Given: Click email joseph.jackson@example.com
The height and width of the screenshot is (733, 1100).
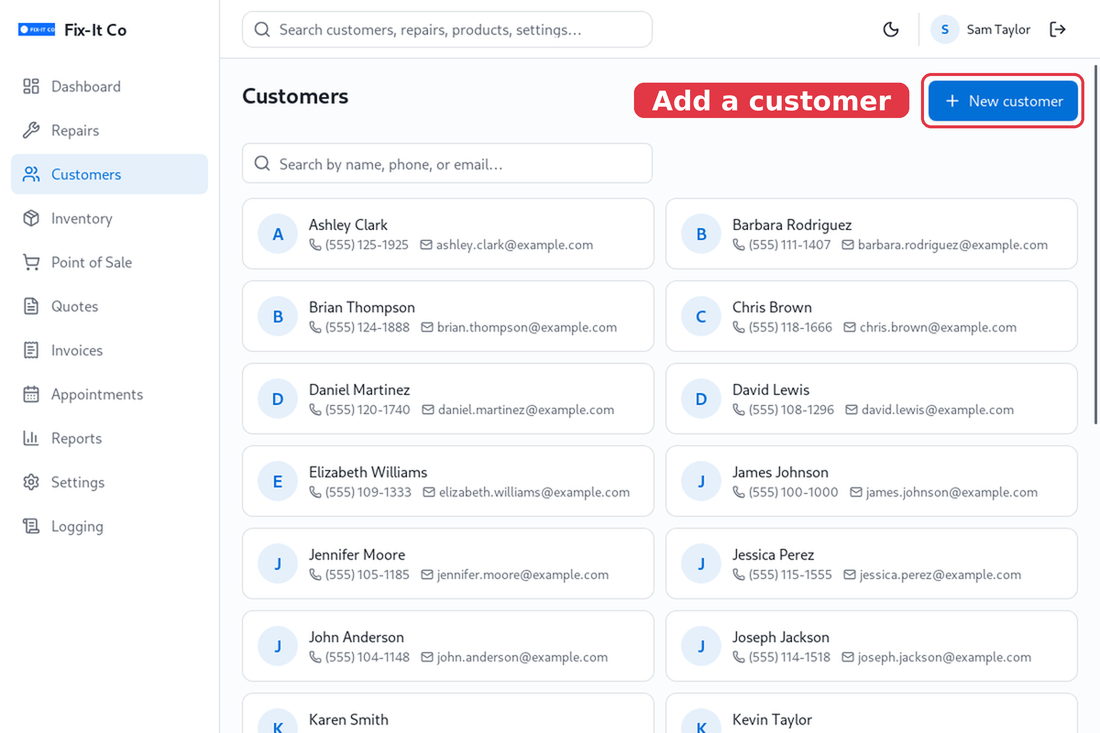Looking at the screenshot, I should (x=944, y=657).
